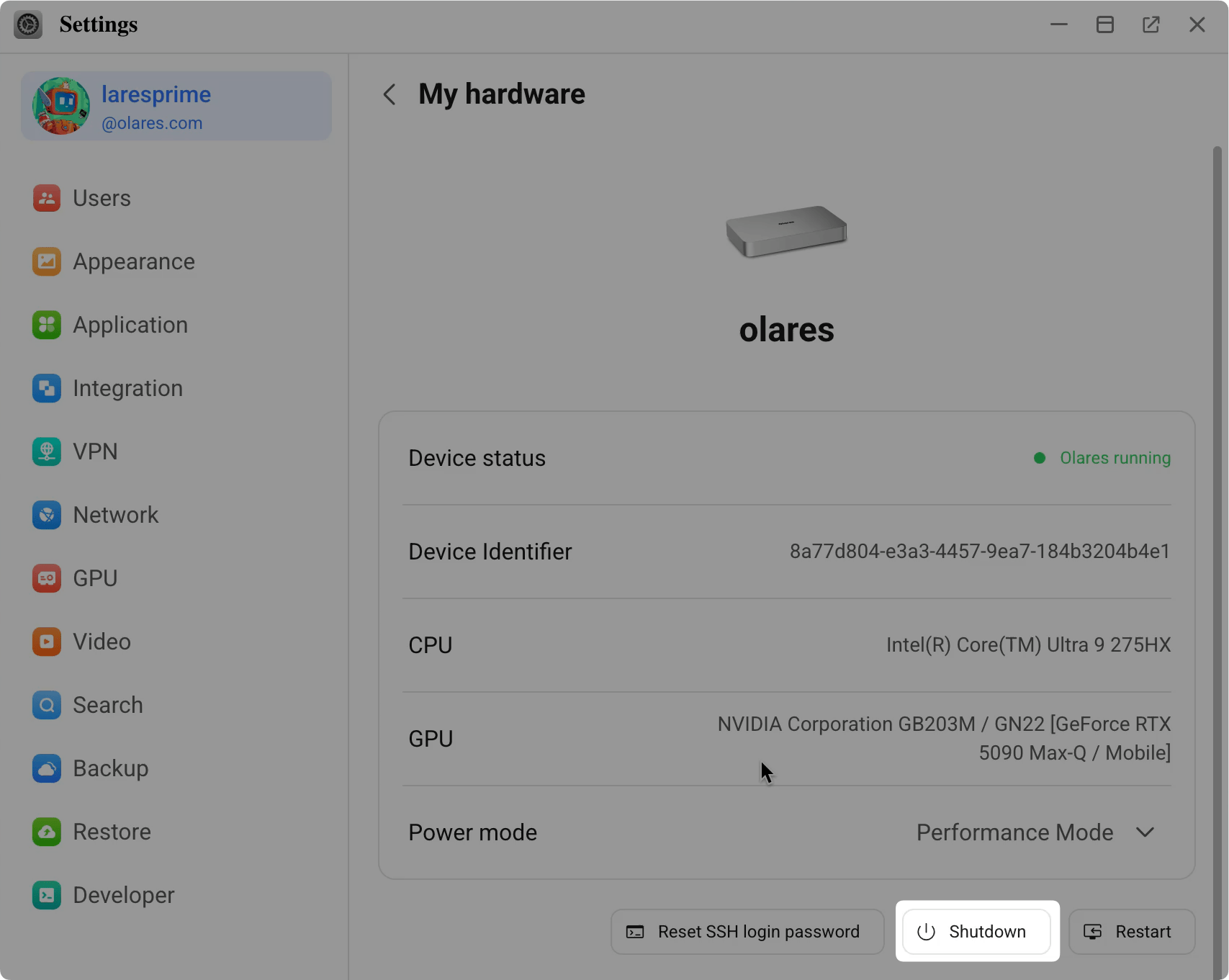Select the Developer terminal icon

(x=47, y=895)
